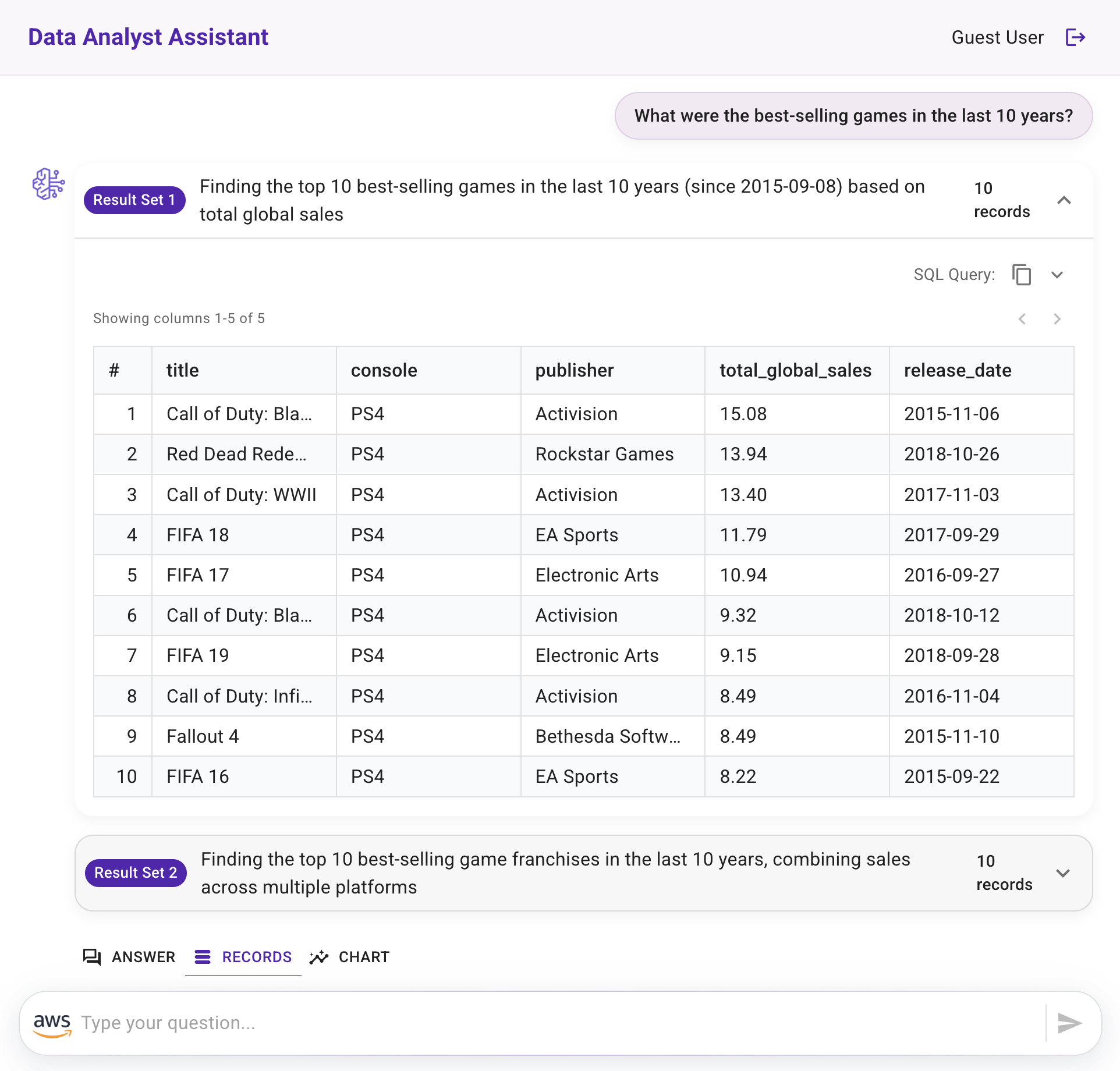Switch to the CHART tab

click(349, 957)
